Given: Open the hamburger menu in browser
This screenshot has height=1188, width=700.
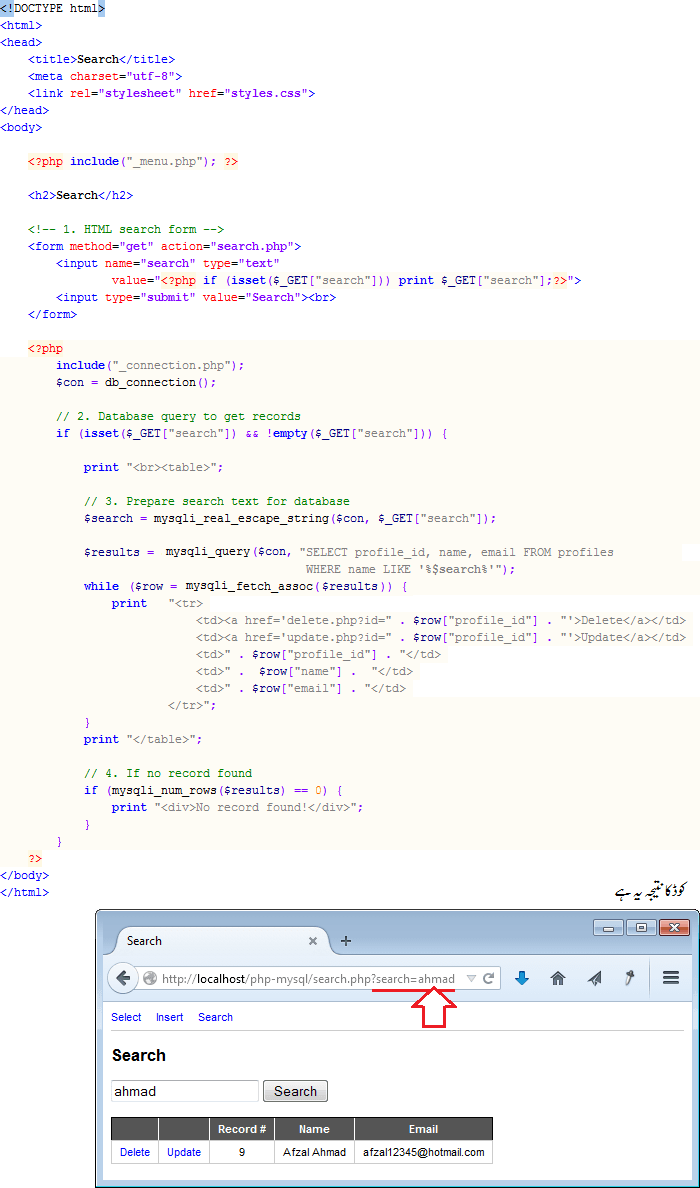Looking at the screenshot, I should 671,979.
